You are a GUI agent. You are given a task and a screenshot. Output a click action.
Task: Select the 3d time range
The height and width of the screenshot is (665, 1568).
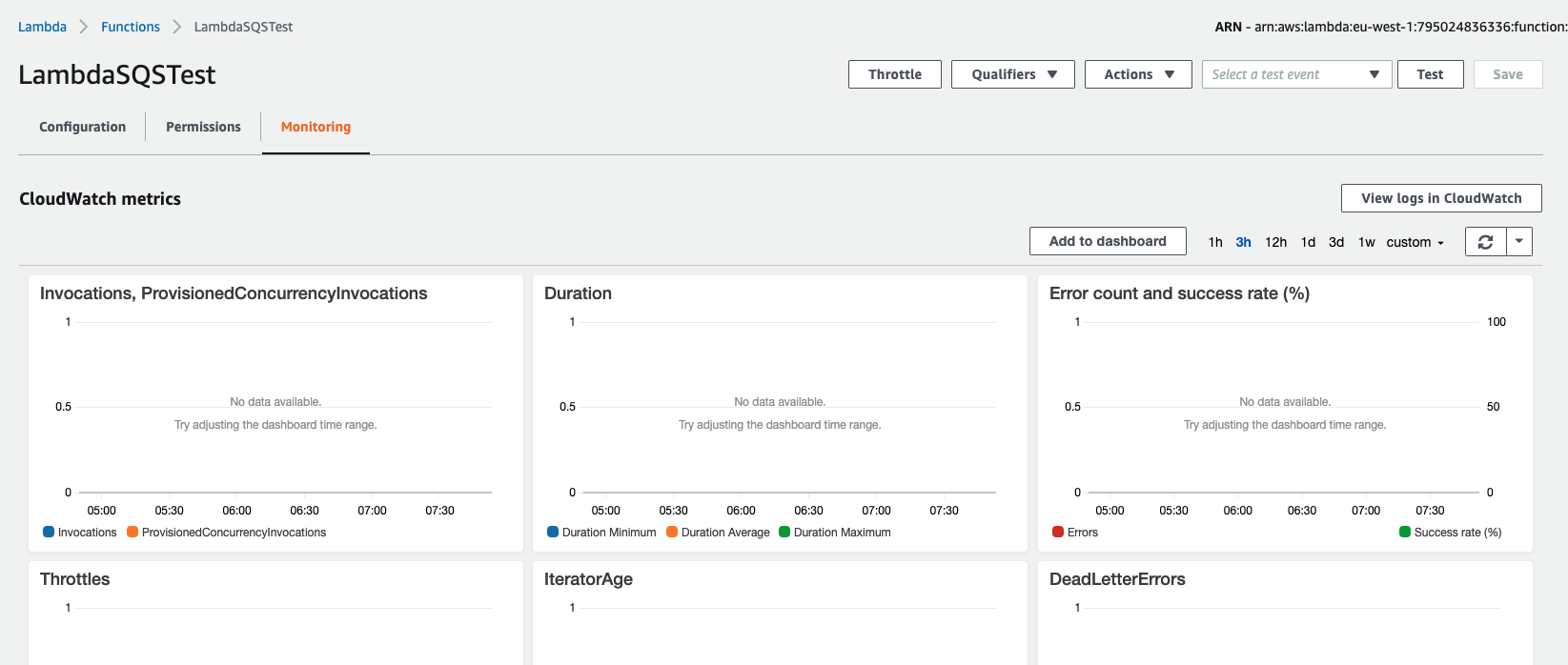tap(1336, 242)
